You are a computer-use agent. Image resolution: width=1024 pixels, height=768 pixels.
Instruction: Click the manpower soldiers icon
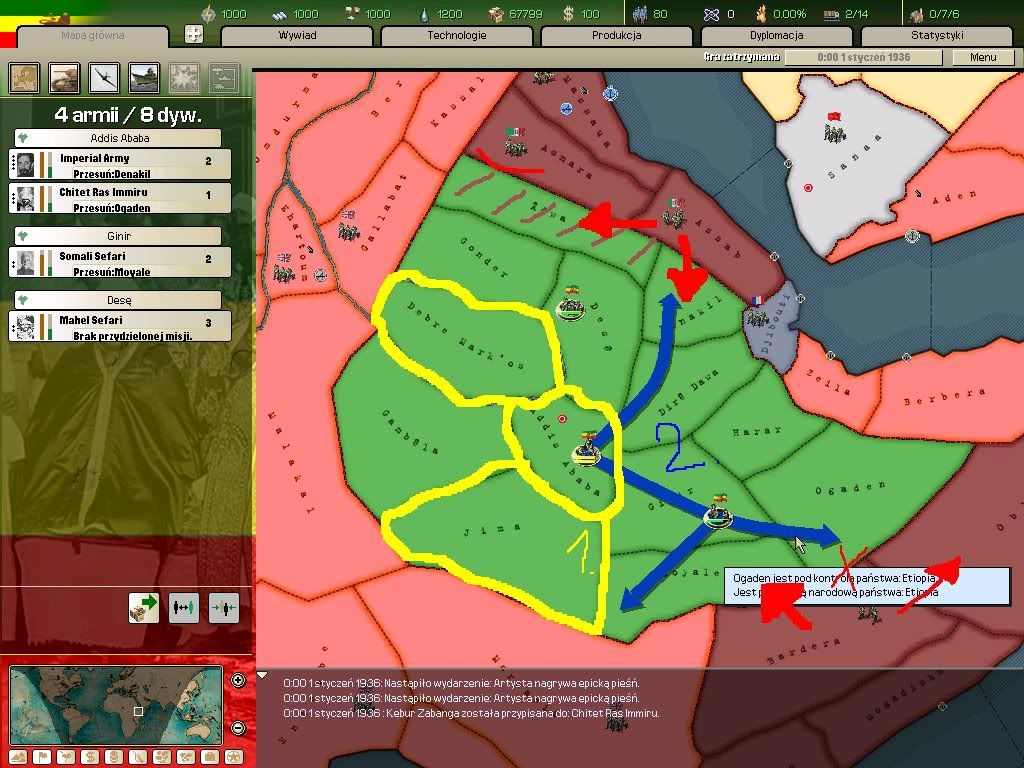point(640,14)
